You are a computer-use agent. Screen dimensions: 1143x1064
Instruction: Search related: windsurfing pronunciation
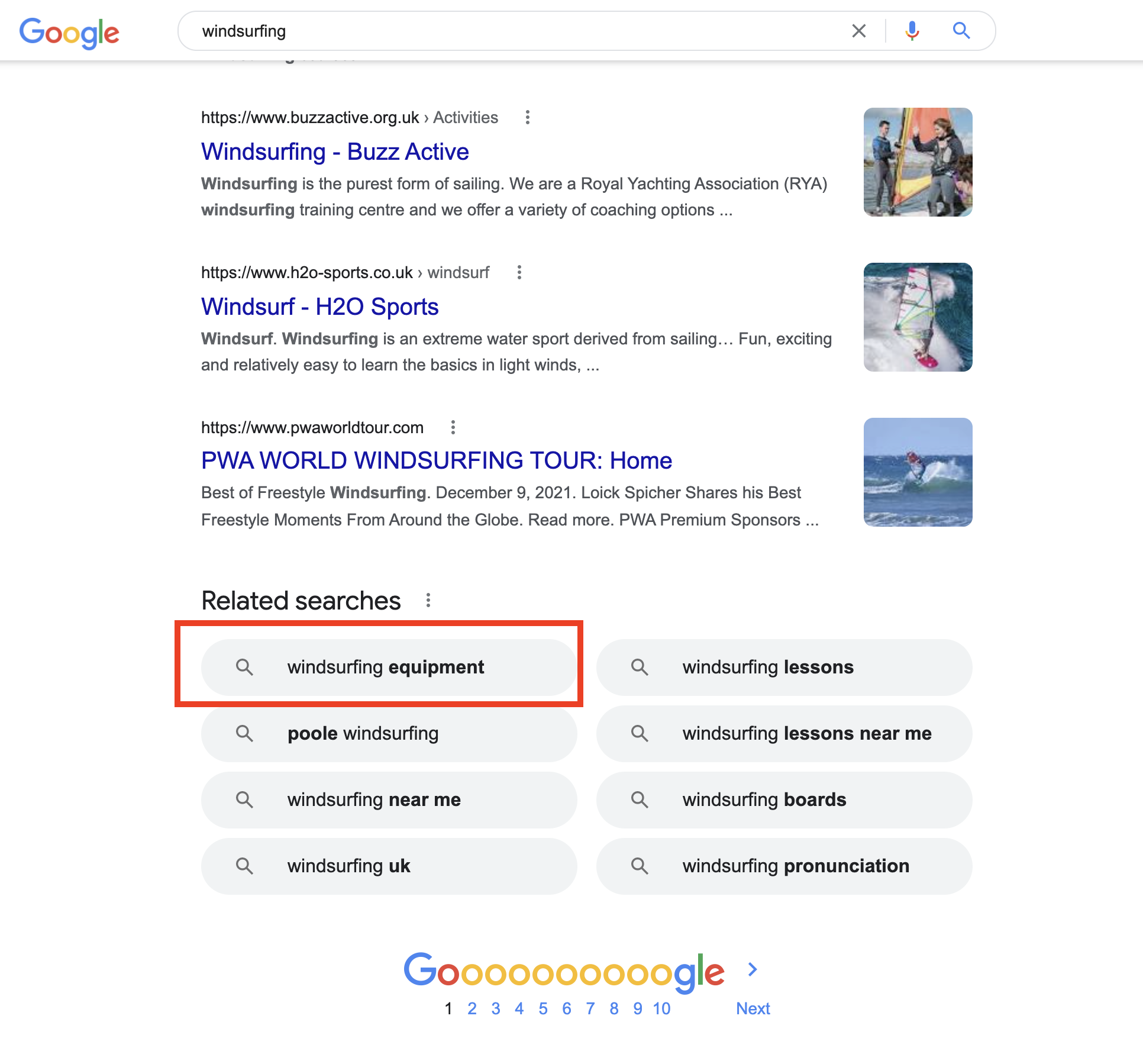(784, 866)
